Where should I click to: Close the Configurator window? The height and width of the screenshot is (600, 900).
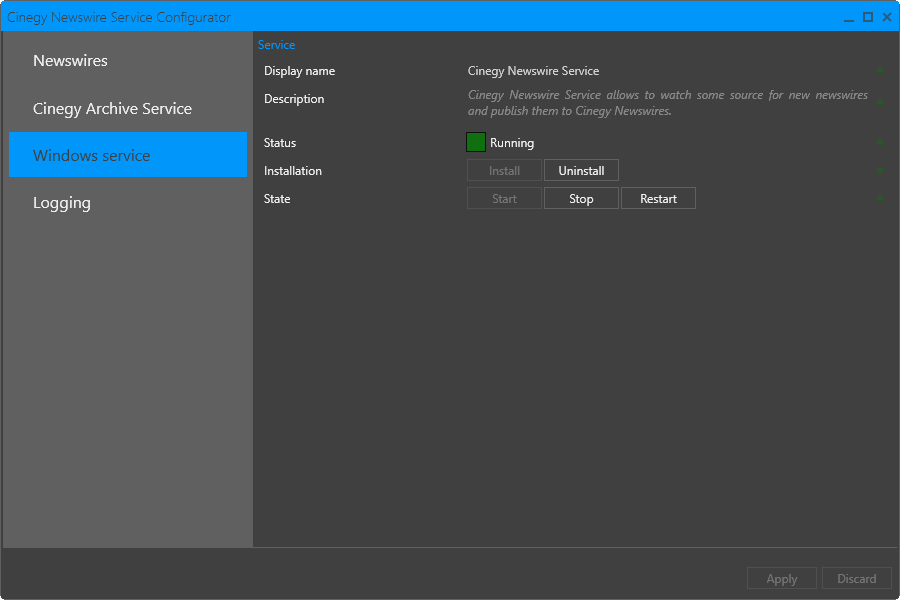click(887, 17)
